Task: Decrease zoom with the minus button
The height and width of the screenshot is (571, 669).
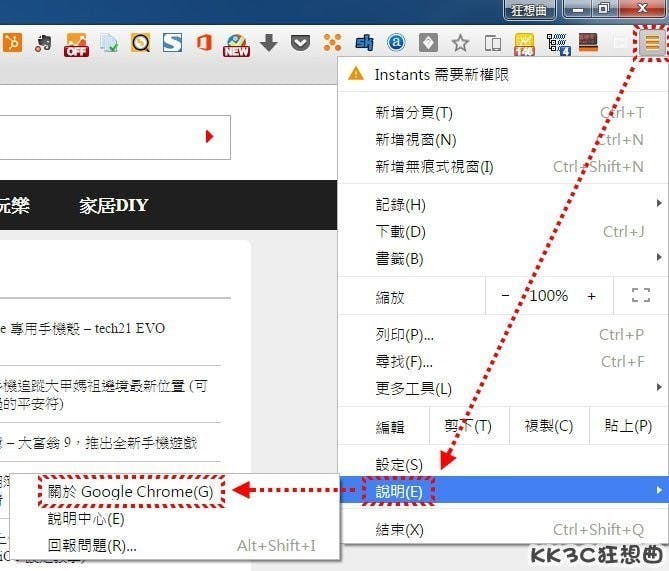Action: pyautogui.click(x=506, y=295)
